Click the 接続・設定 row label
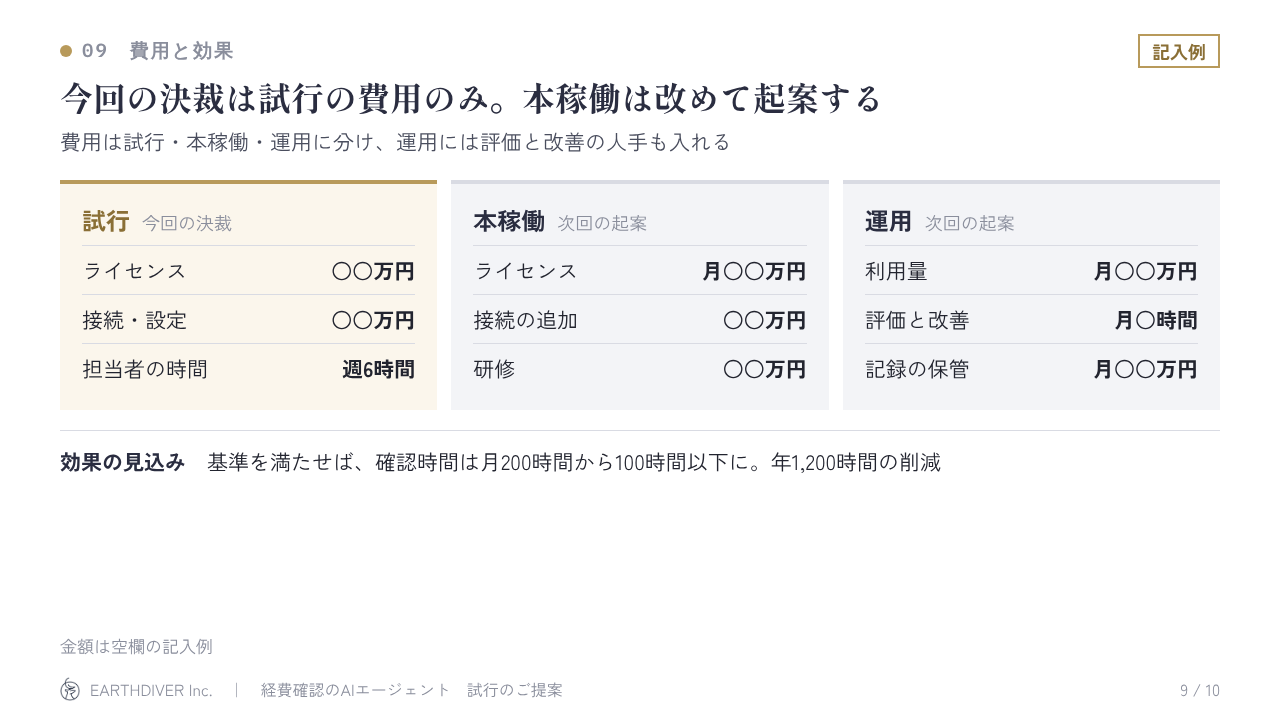The height and width of the screenshot is (720, 1280). coord(134,320)
